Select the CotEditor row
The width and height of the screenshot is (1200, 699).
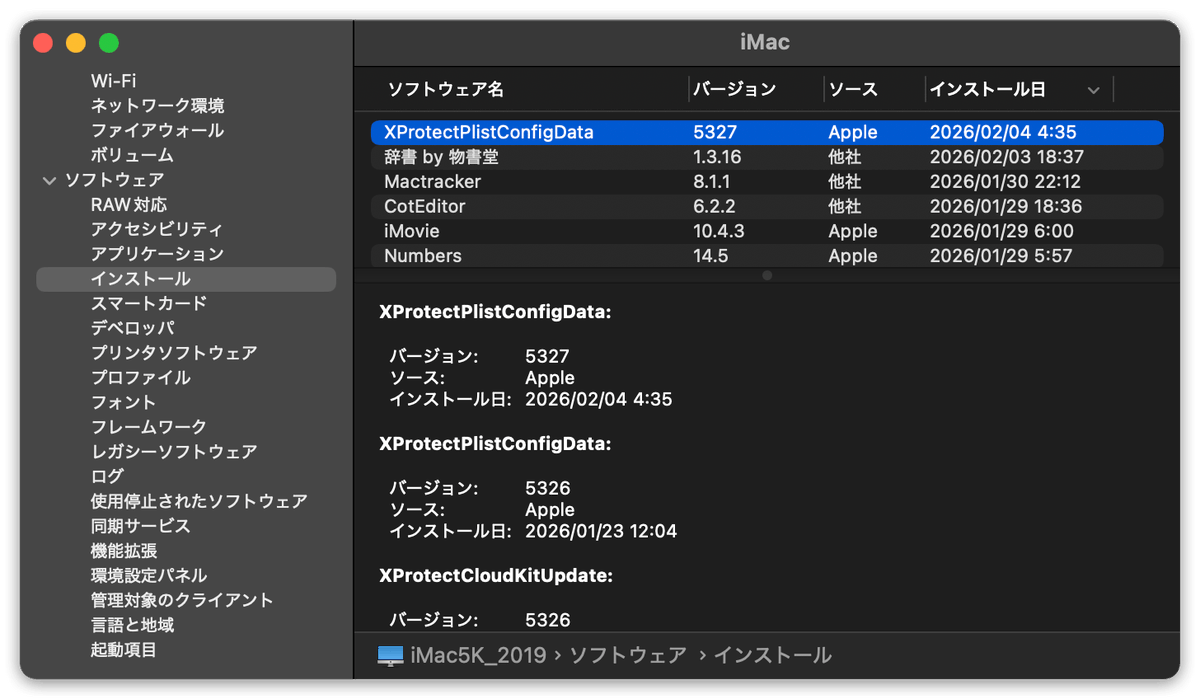click(767, 207)
